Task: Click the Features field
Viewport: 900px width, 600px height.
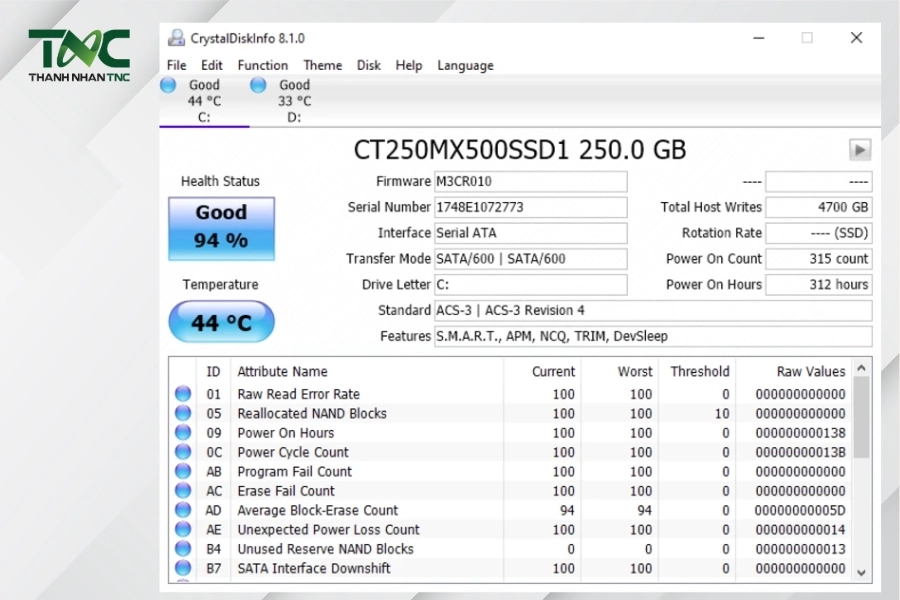Action: click(x=653, y=336)
